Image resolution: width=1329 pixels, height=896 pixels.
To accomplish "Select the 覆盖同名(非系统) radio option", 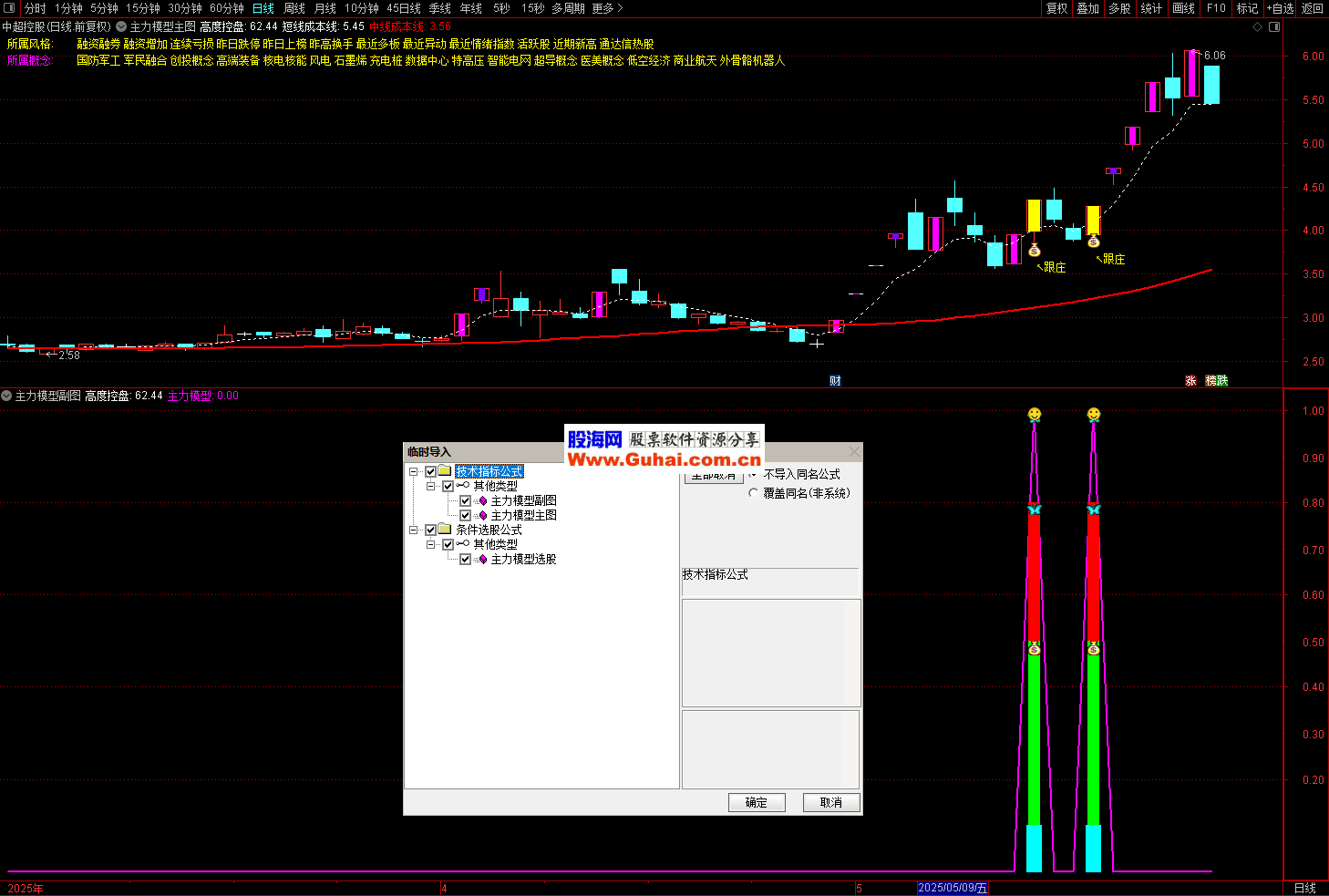I will (753, 493).
